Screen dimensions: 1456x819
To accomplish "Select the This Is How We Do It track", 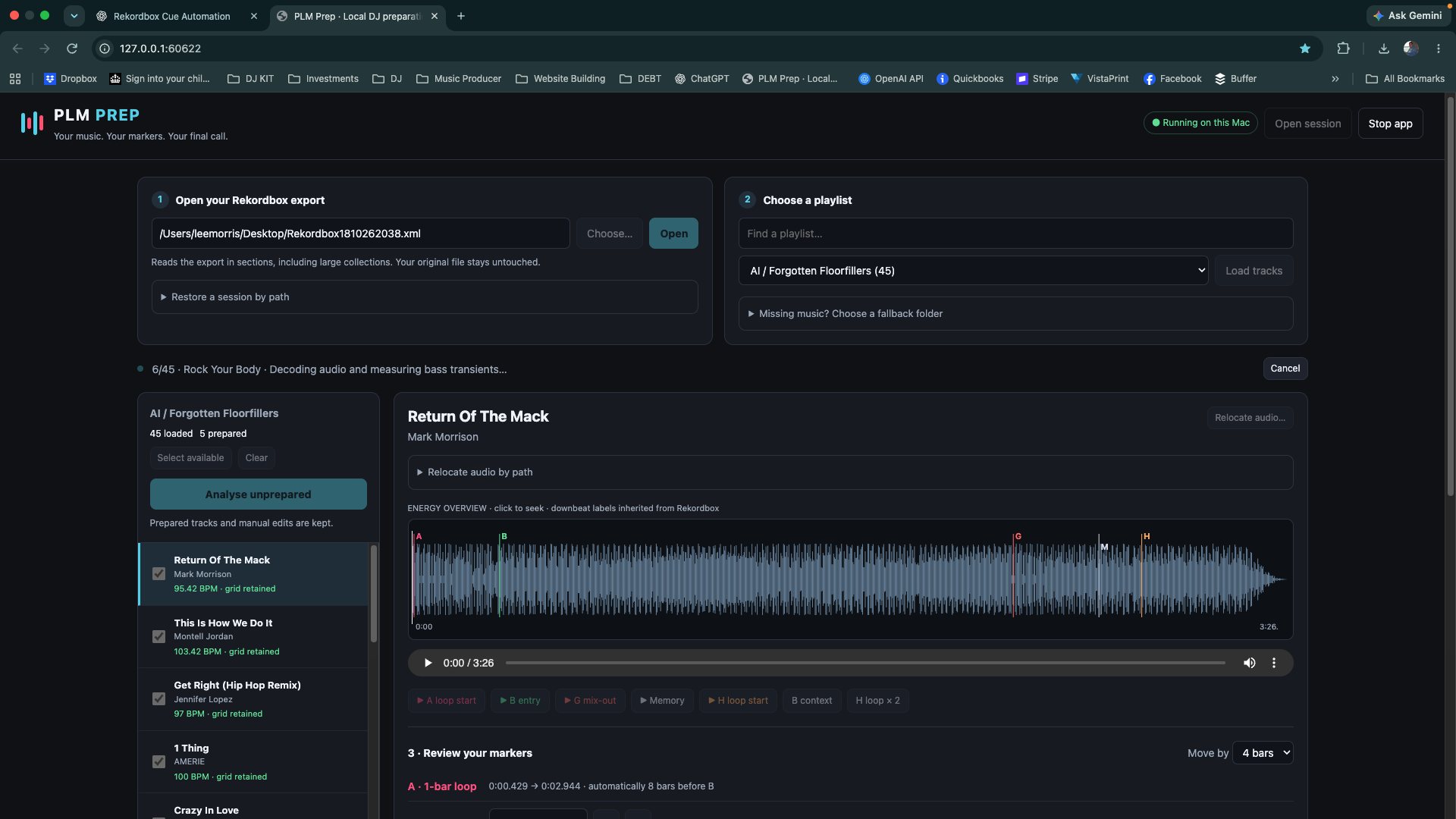I will [253, 637].
